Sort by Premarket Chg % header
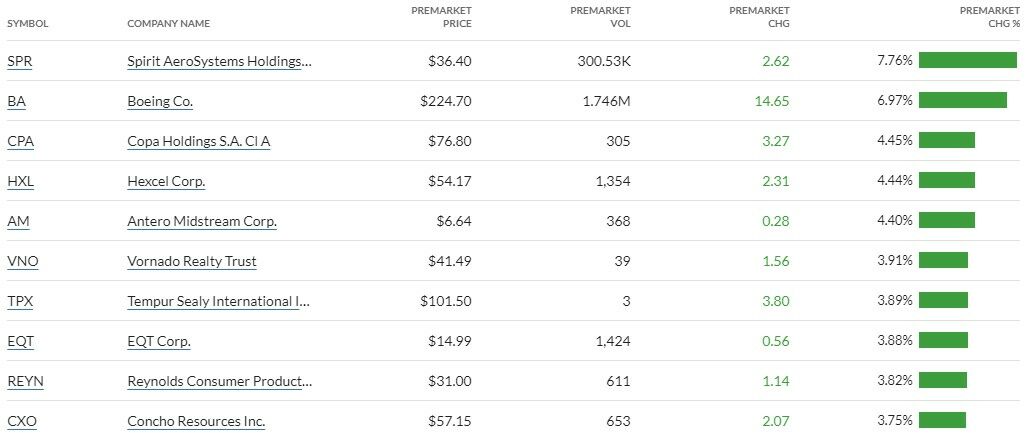 point(989,17)
